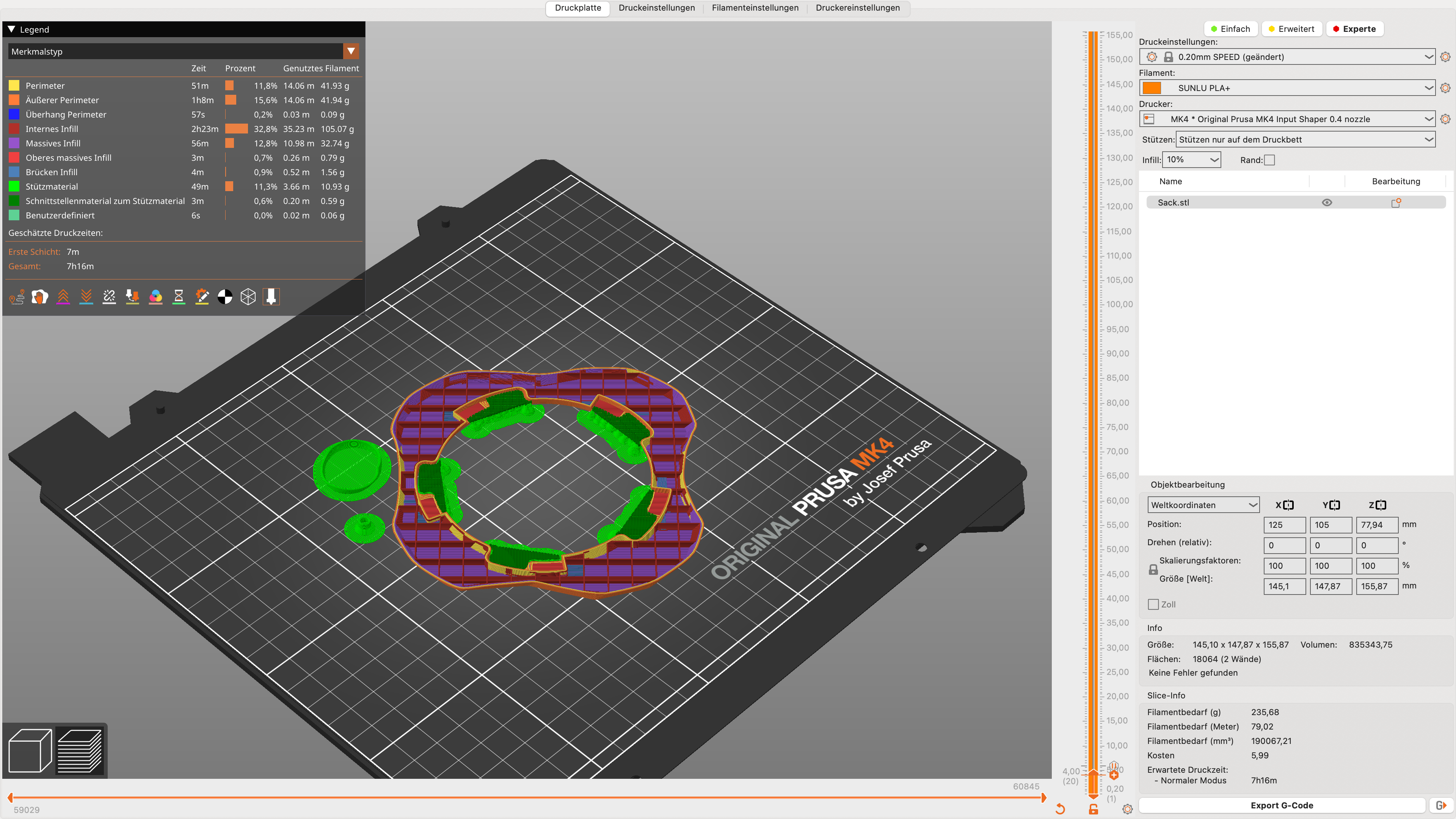Enable the Rand checkbox
This screenshot has width=1456, height=819.
1269,160
